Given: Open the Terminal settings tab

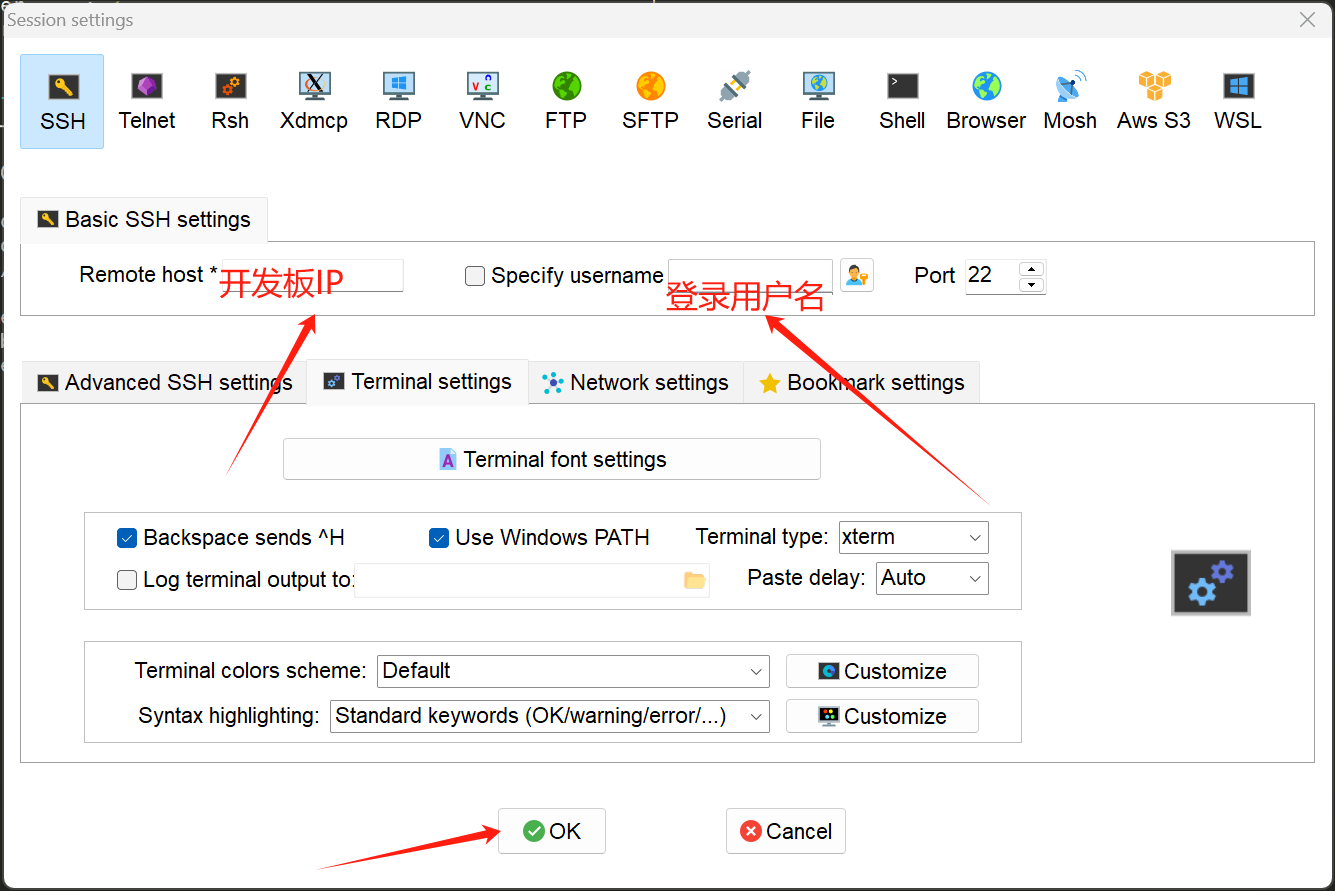Looking at the screenshot, I should pyautogui.click(x=417, y=382).
